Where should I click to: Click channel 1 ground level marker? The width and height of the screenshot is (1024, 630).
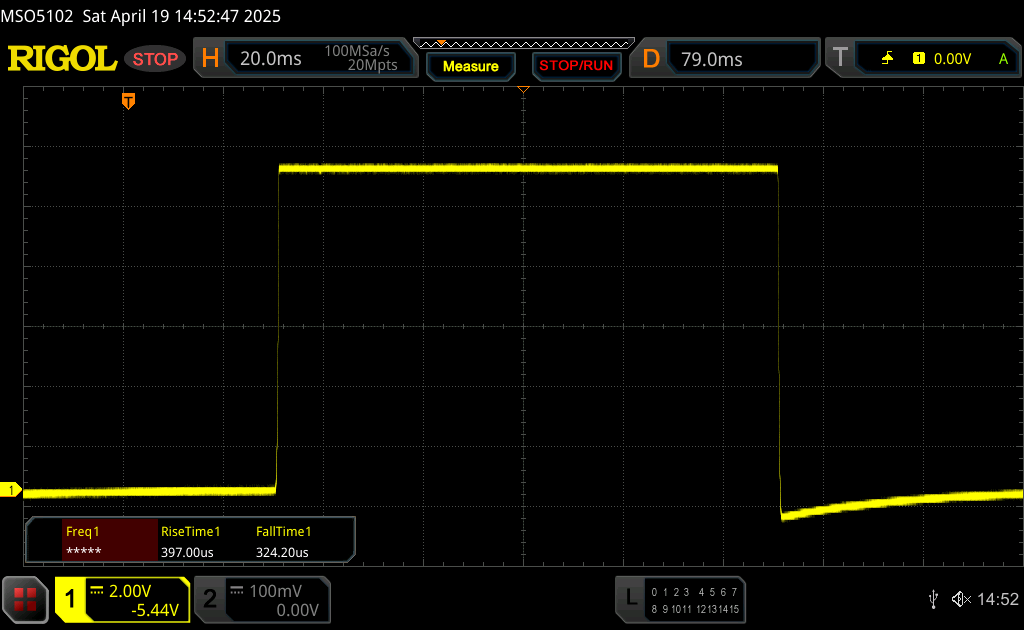[x=10, y=490]
